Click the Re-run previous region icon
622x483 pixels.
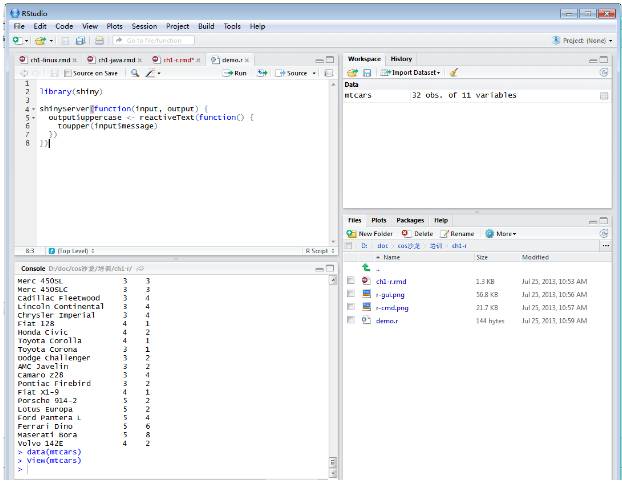[262, 73]
